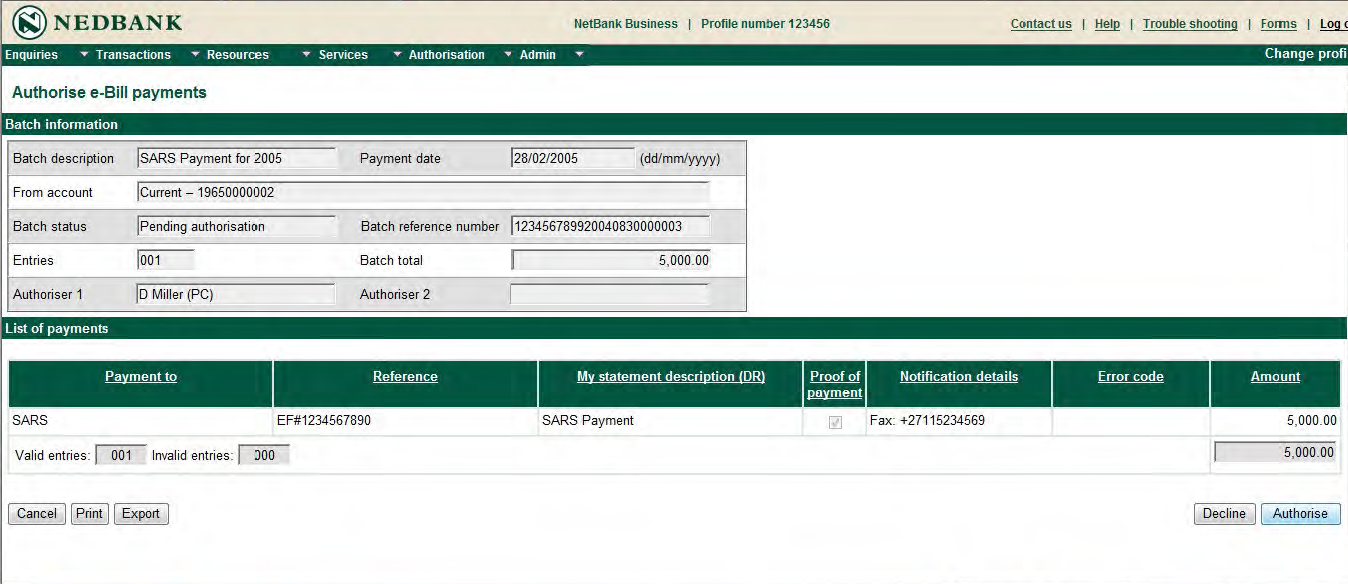
Task: Open the Contact us link
Action: (1040, 23)
